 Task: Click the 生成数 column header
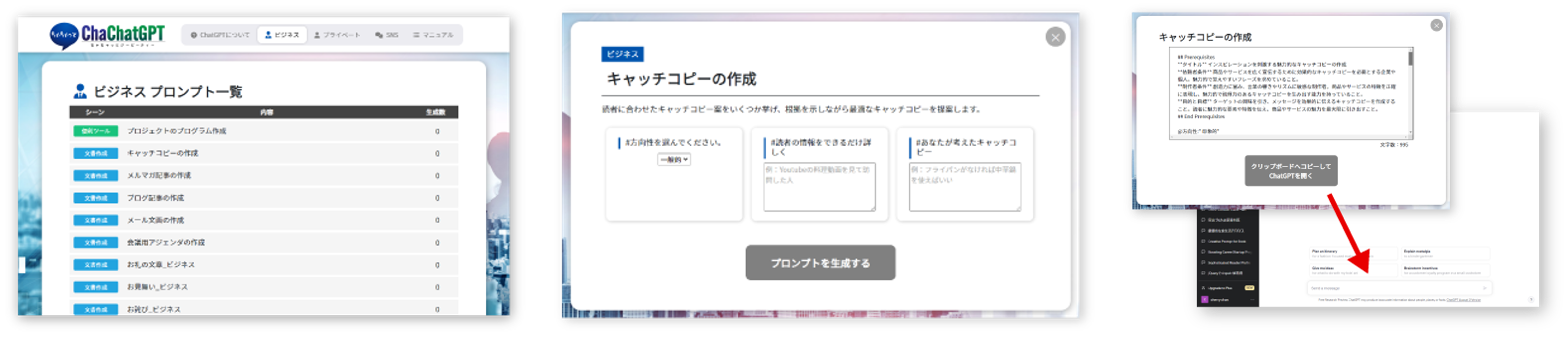click(x=435, y=112)
